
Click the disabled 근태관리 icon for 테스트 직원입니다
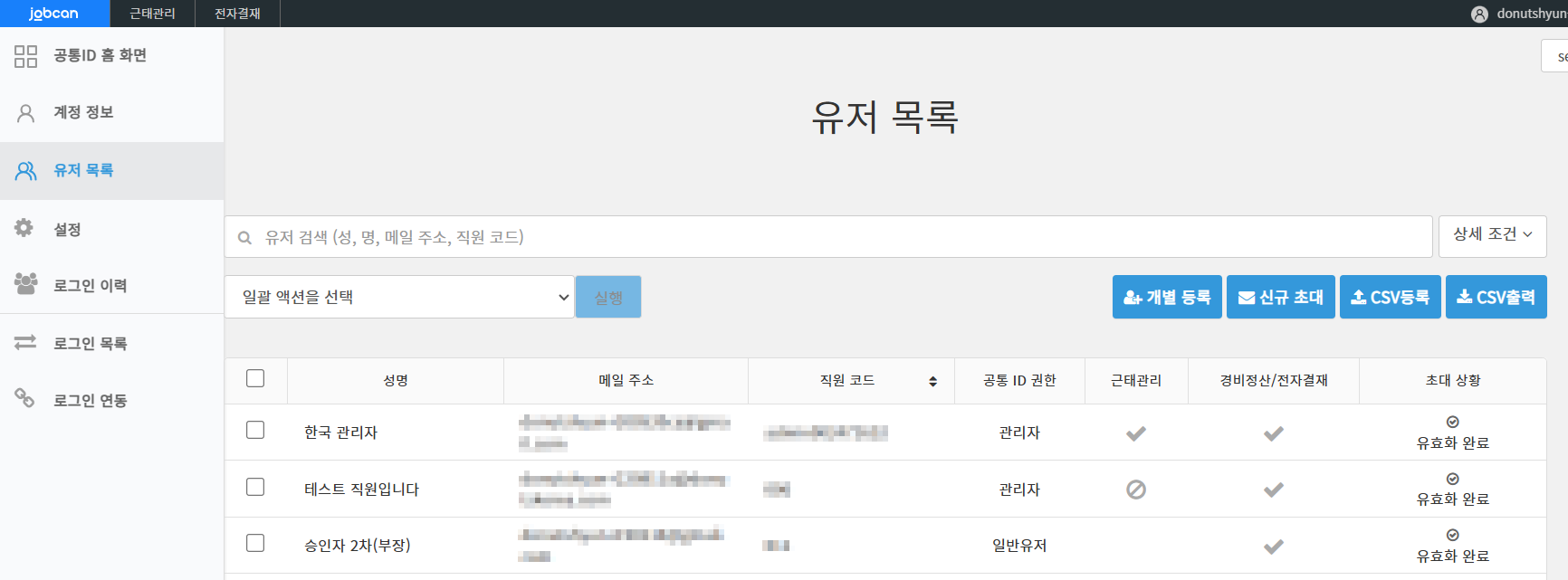click(1136, 490)
